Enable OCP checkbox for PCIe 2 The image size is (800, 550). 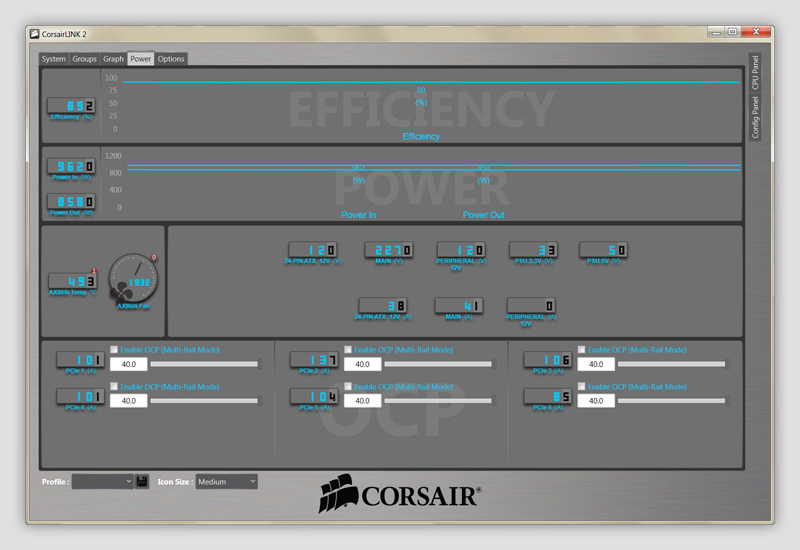pyautogui.click(x=348, y=350)
